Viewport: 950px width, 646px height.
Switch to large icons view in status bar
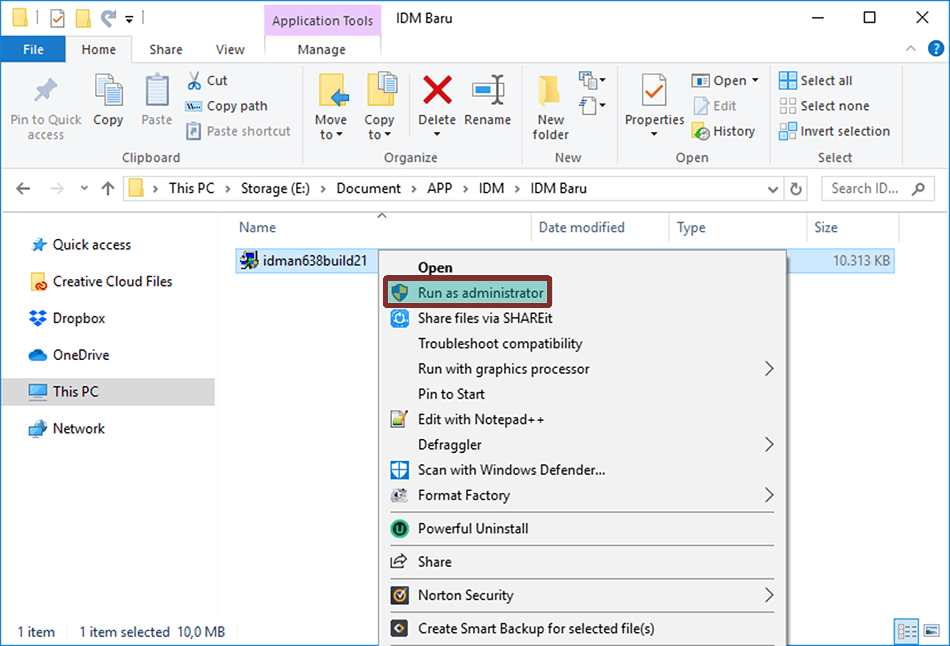930,631
